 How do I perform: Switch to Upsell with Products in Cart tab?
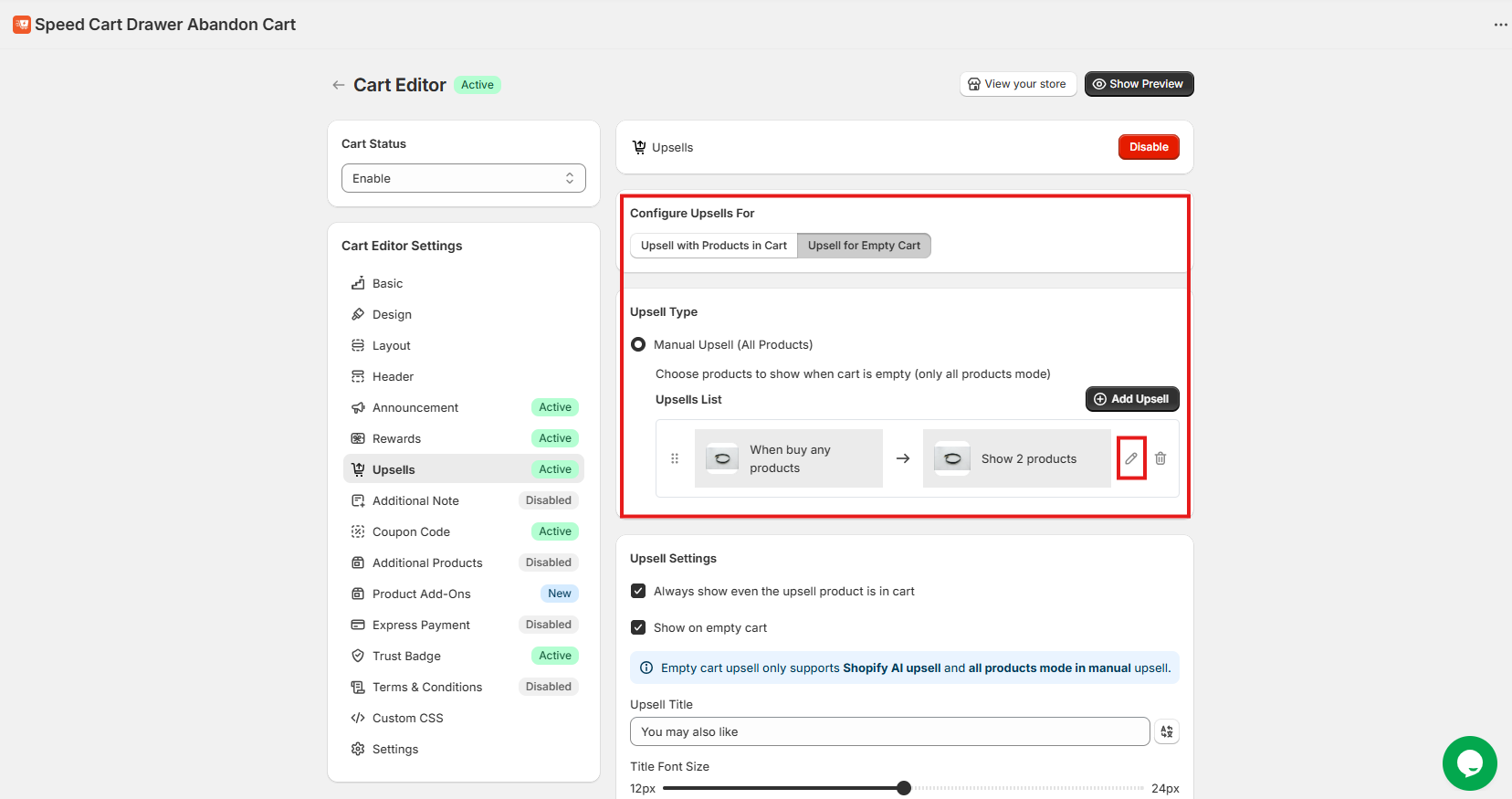click(x=713, y=246)
